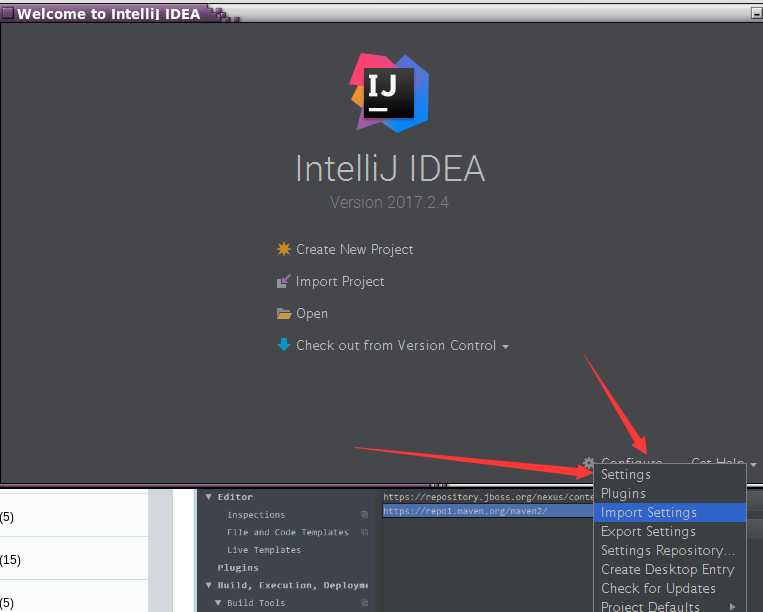The image size is (763, 612).
Task: Click the profile icon beside File and Code Templates
Action: pyautogui.click(x=364, y=532)
